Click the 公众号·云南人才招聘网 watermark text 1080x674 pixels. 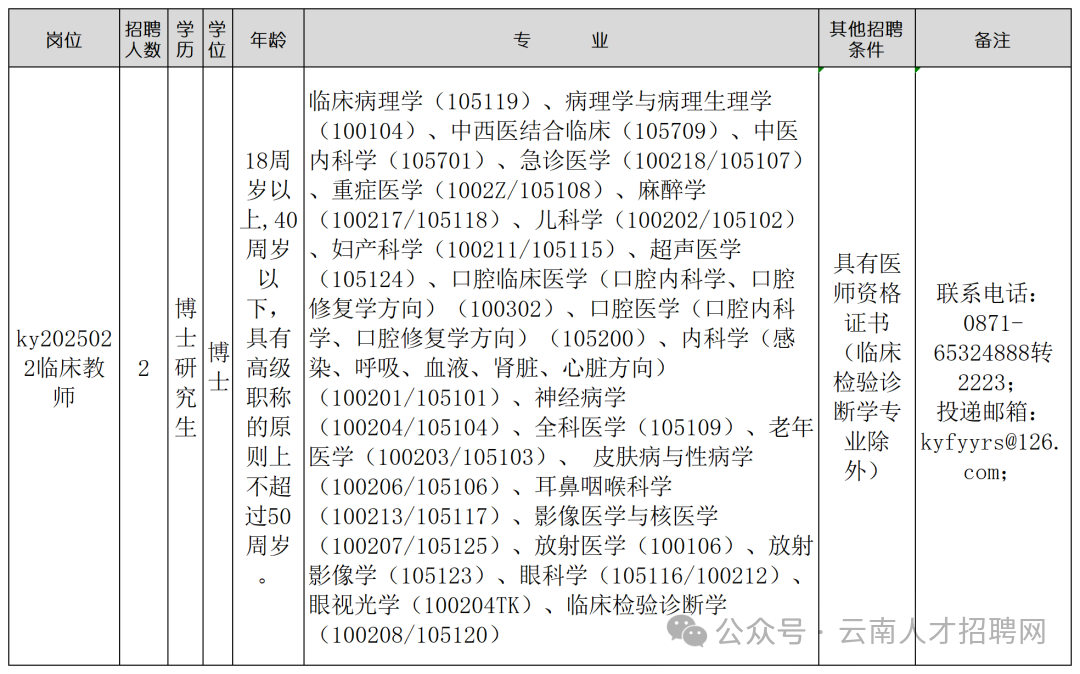878,631
